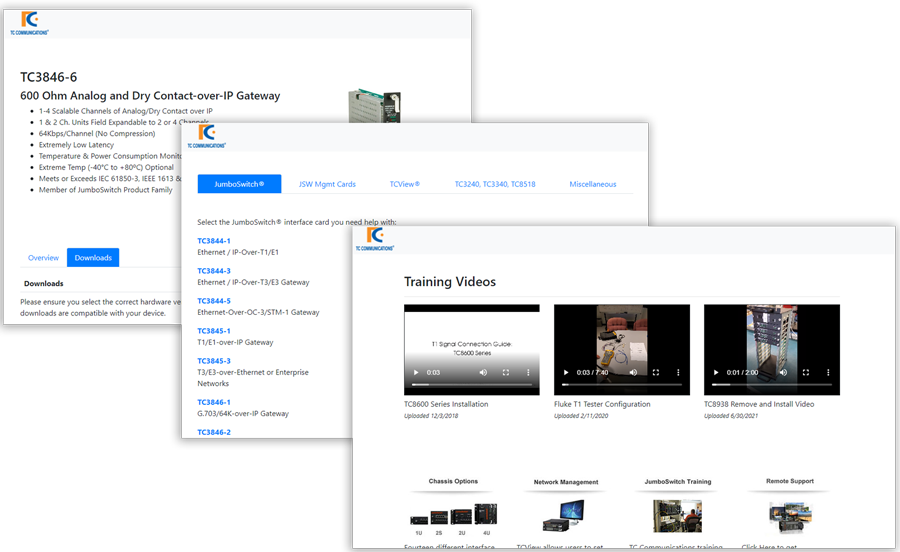Play the TC8938 Remove and Install video

click(x=716, y=372)
